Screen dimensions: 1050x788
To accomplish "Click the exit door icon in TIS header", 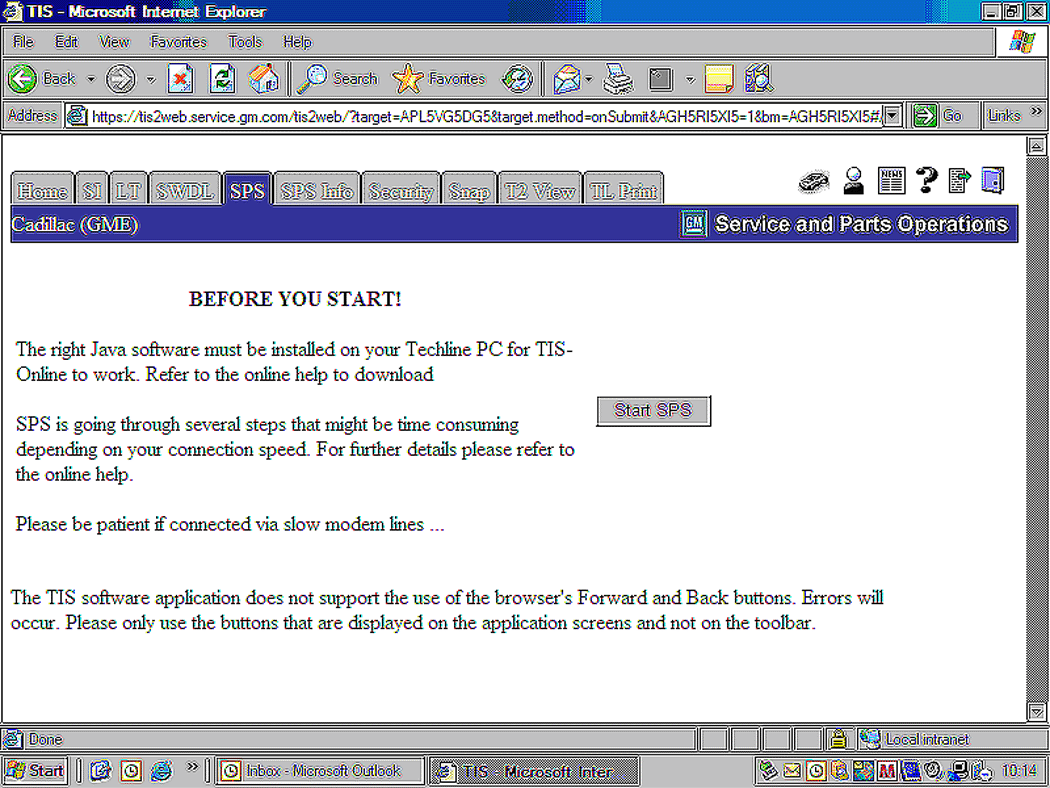I will [x=992, y=181].
